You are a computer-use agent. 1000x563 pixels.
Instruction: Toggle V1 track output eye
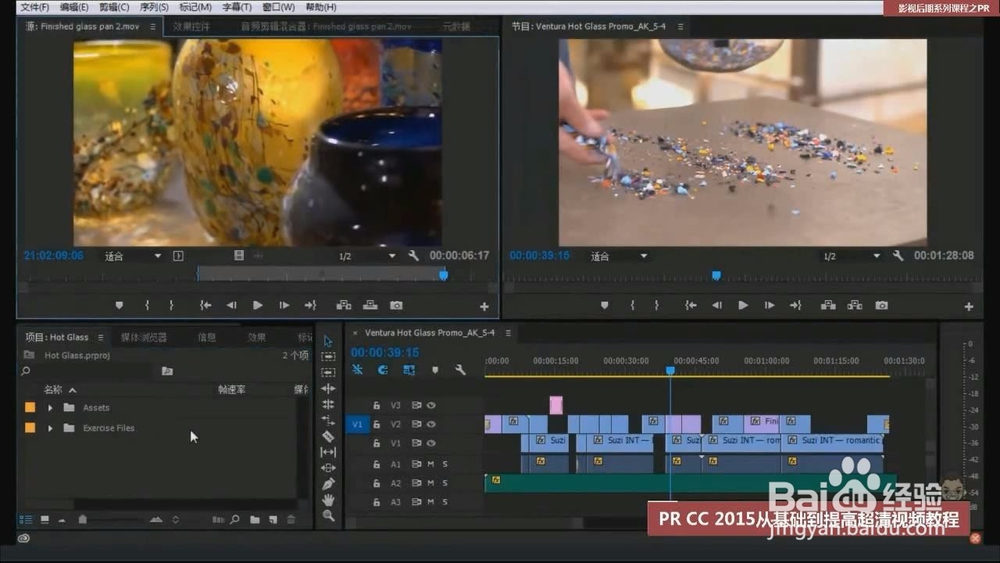[431, 443]
